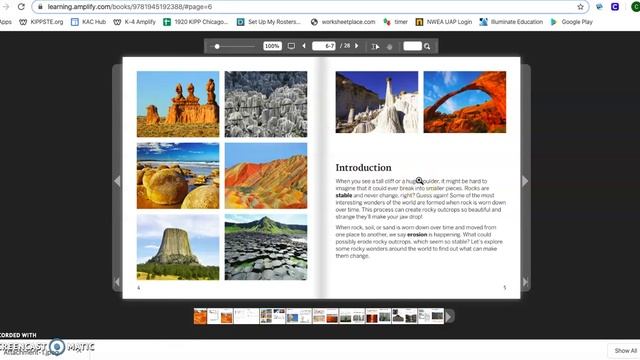Viewport: 640px width, 360px height.
Task: Open the sixth spread thumbnail in strip
Action: point(325,316)
